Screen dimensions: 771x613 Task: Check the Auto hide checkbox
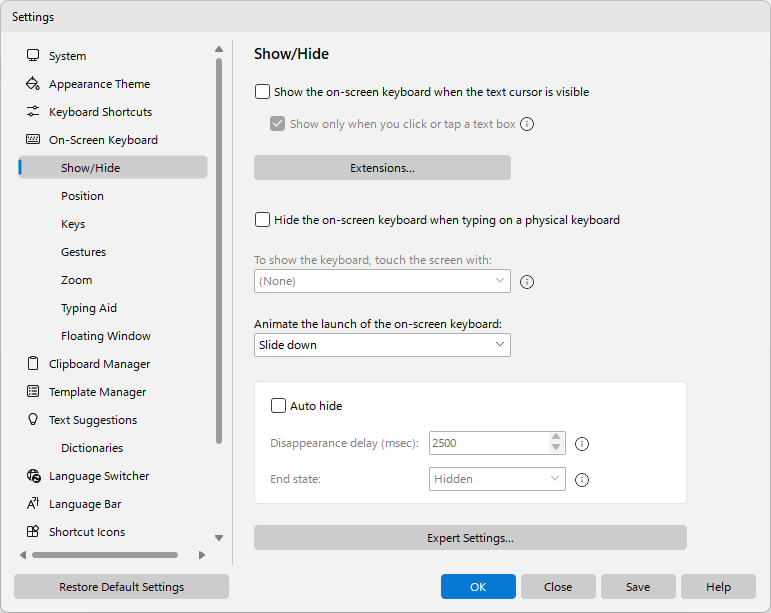(278, 406)
